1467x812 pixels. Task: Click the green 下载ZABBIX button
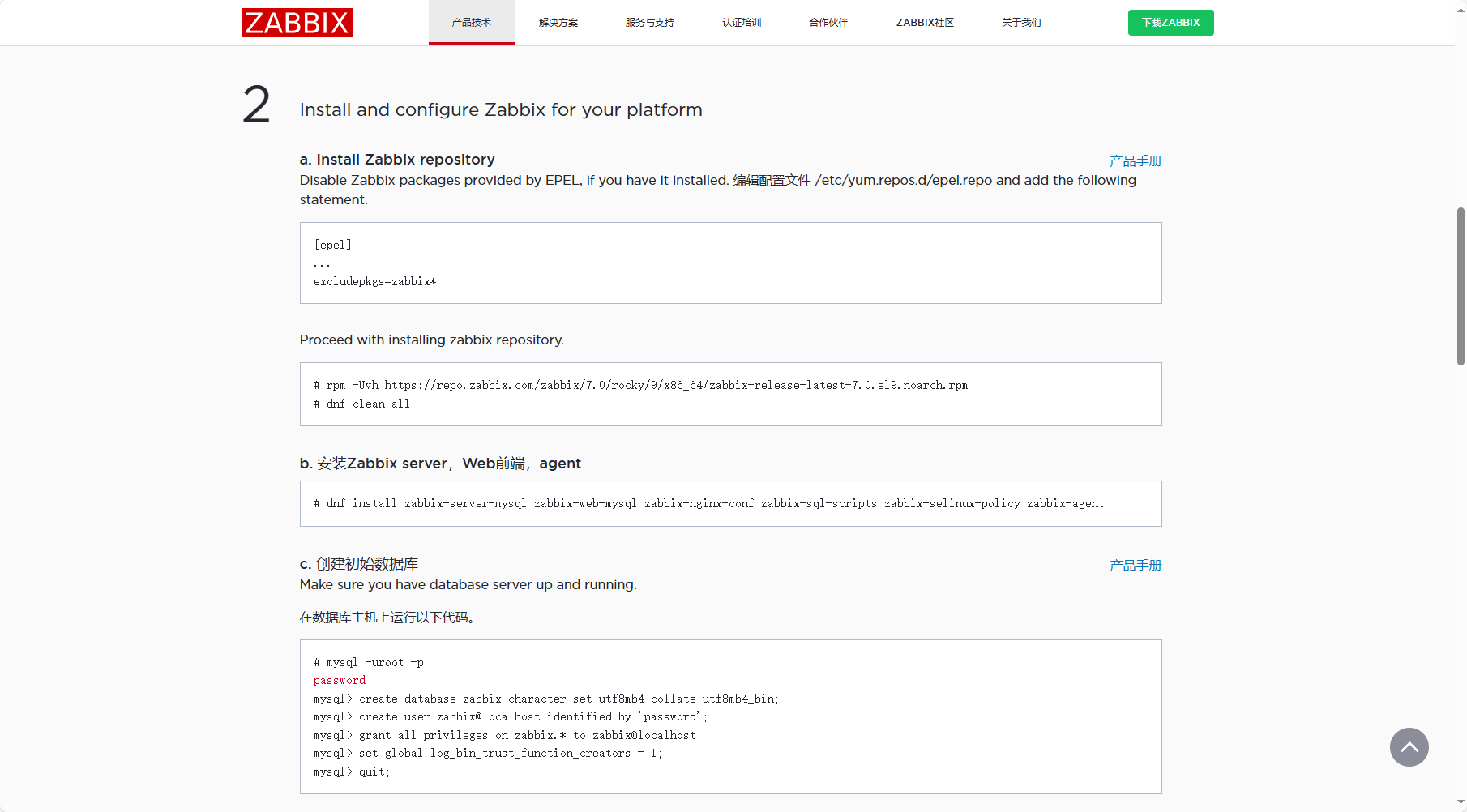pos(1170,23)
